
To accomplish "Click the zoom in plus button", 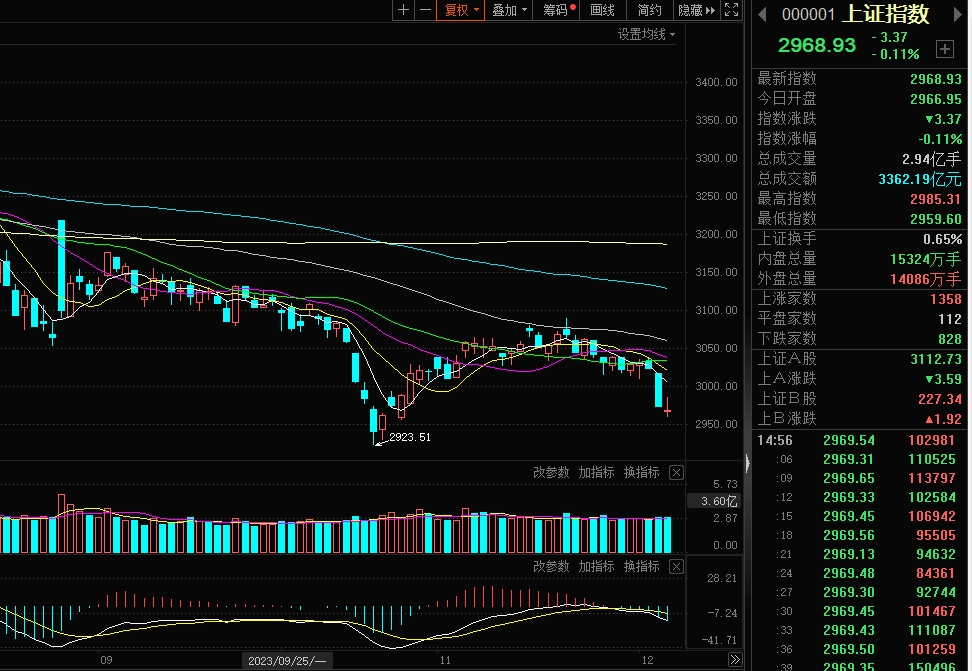I will pyautogui.click(x=403, y=10).
